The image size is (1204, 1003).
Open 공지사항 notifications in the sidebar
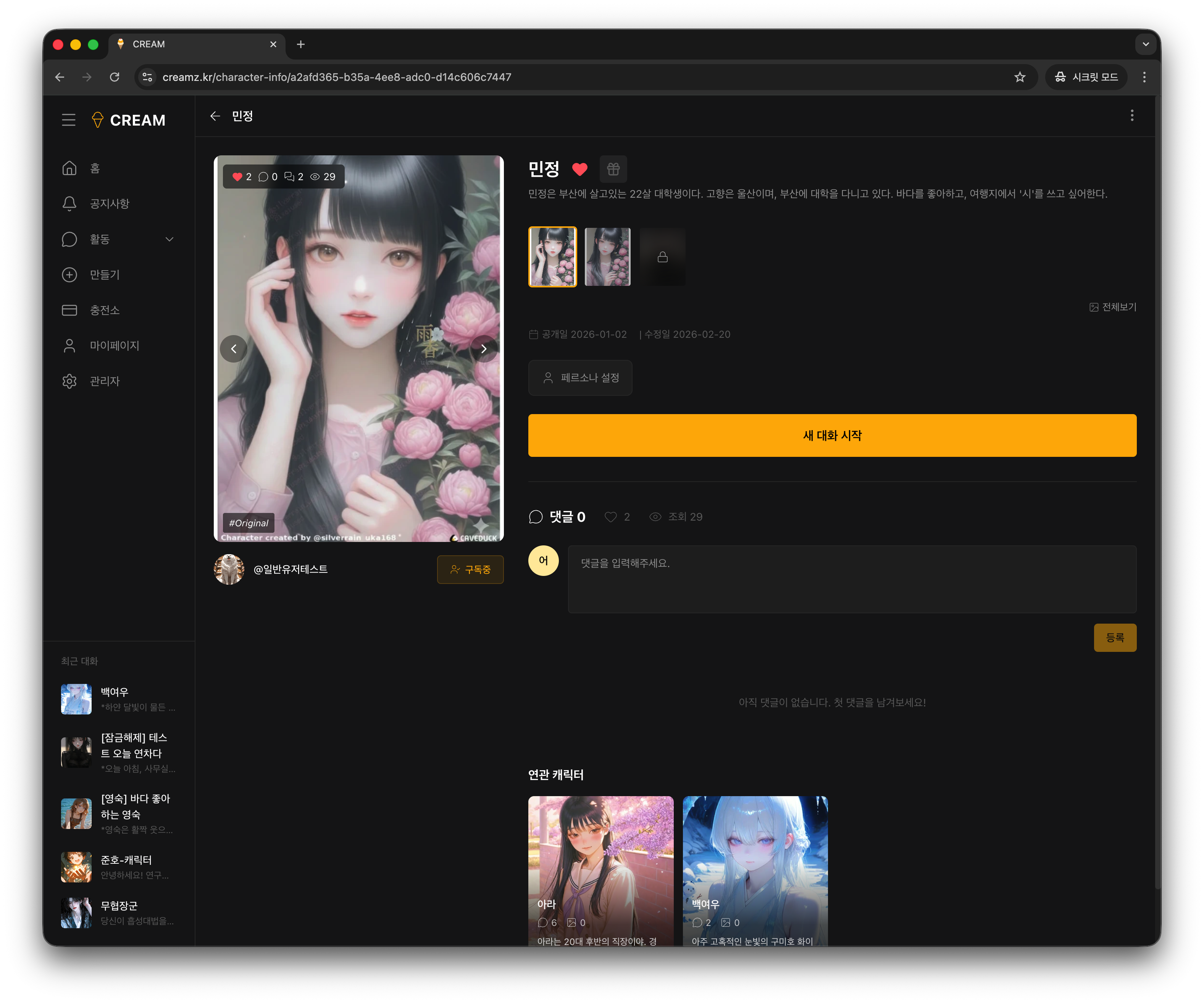(x=109, y=203)
